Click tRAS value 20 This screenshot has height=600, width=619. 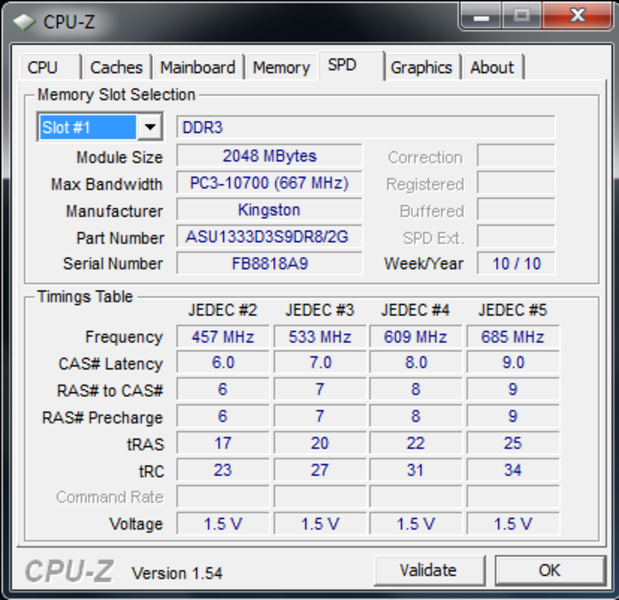320,443
